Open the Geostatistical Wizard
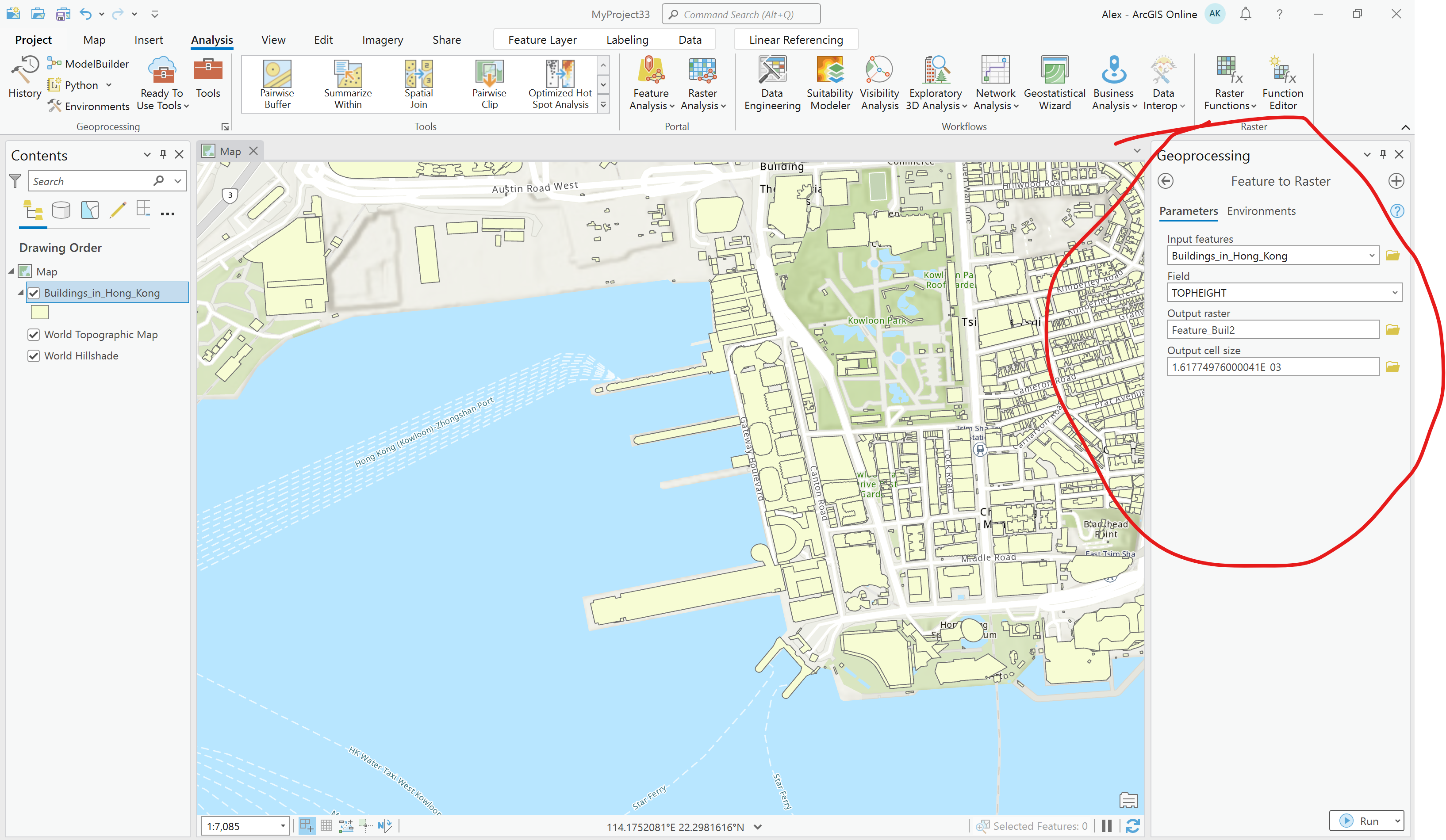The height and width of the screenshot is (840, 1446). pos(1055,83)
